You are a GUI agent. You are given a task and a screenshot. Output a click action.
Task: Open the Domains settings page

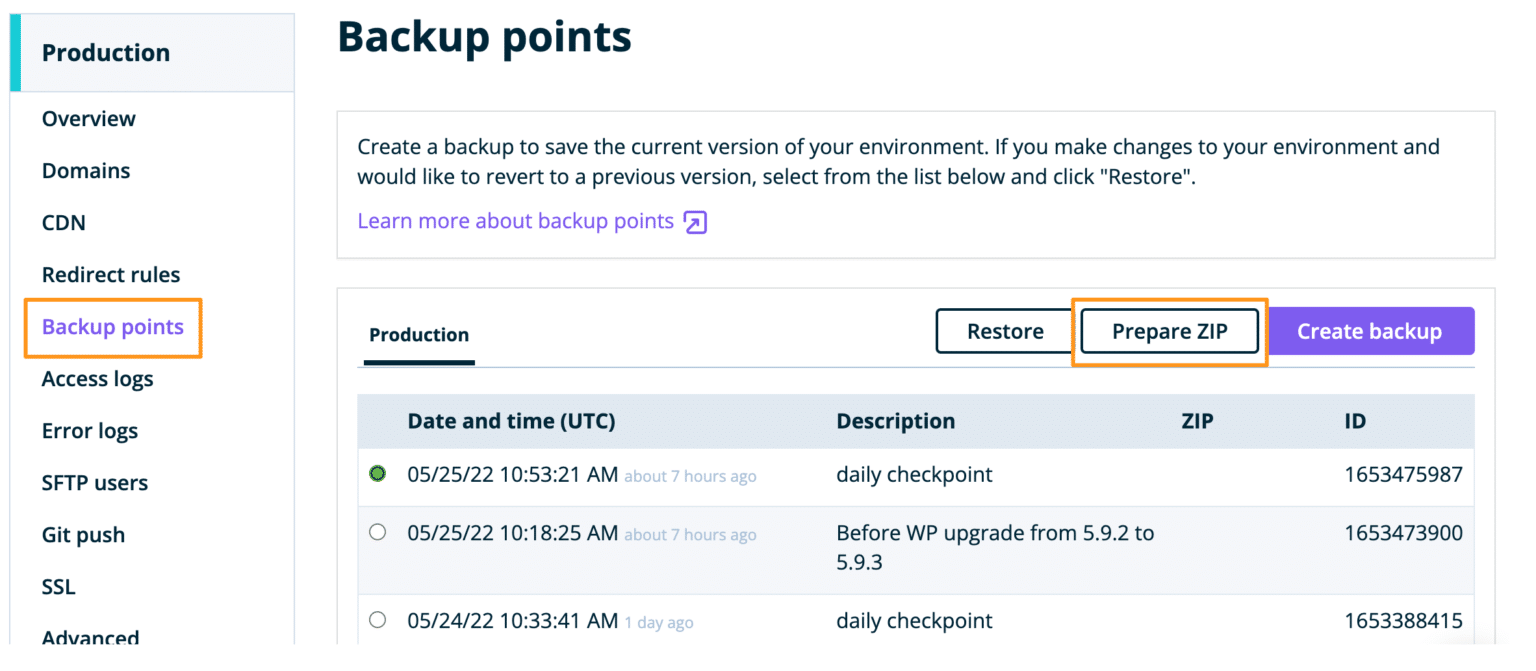86,170
